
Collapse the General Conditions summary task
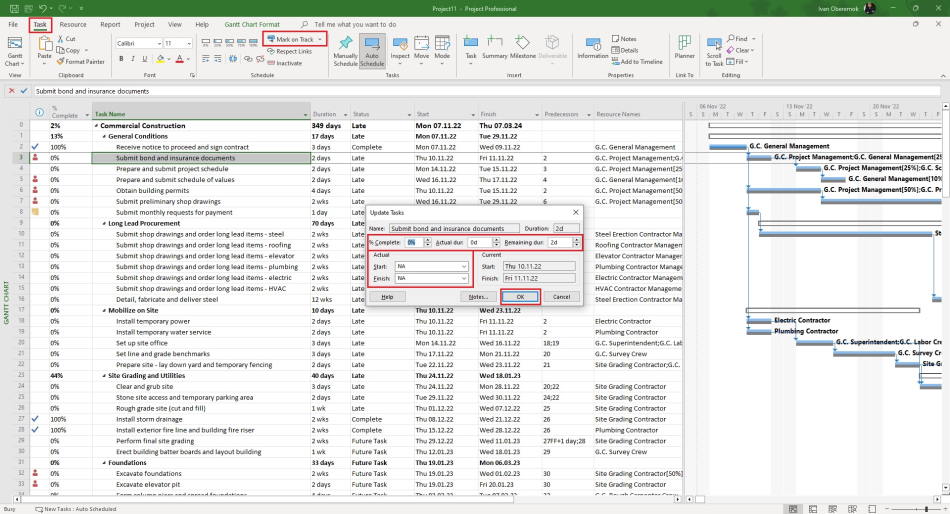(104, 136)
